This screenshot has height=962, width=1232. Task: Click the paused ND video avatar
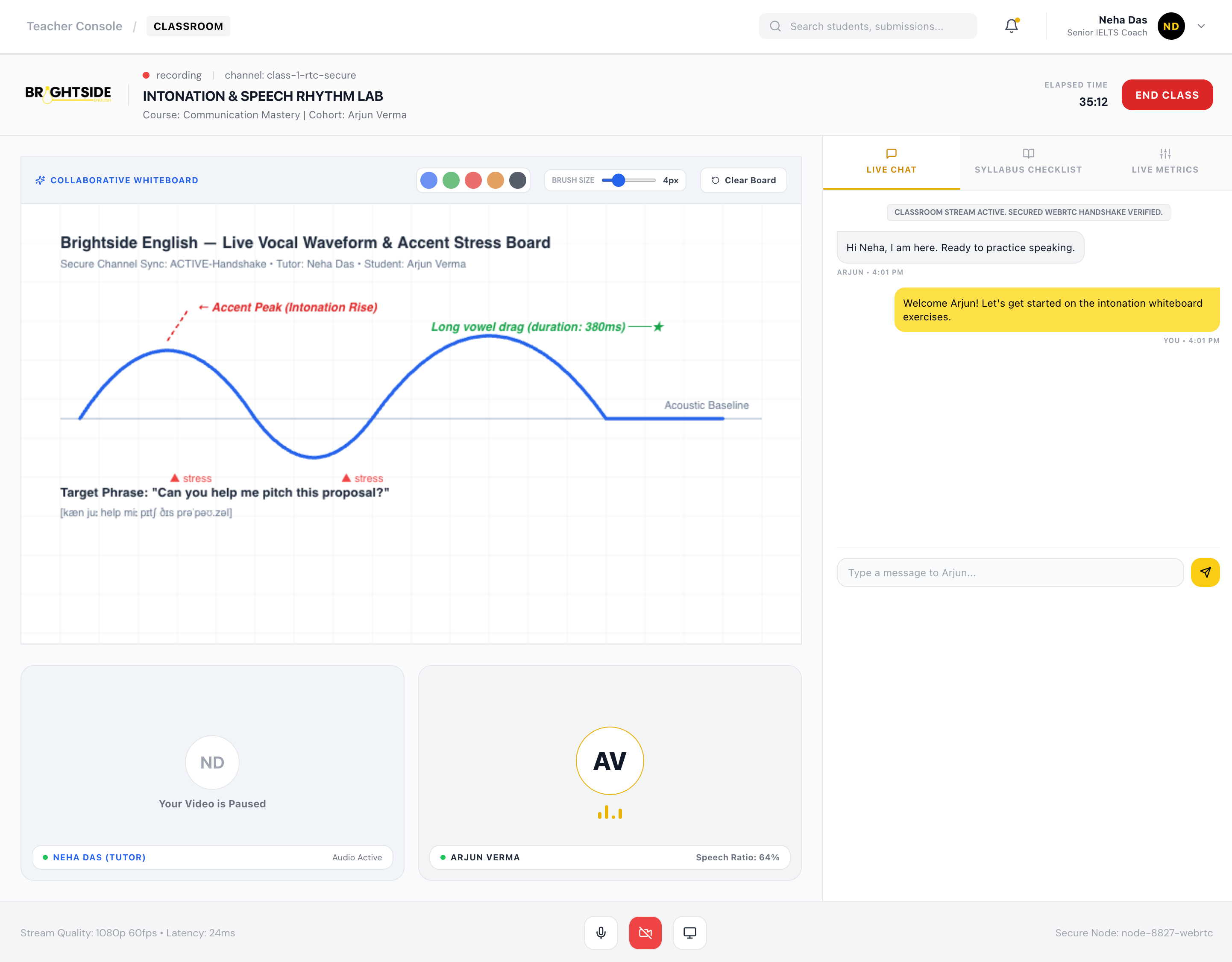click(212, 762)
